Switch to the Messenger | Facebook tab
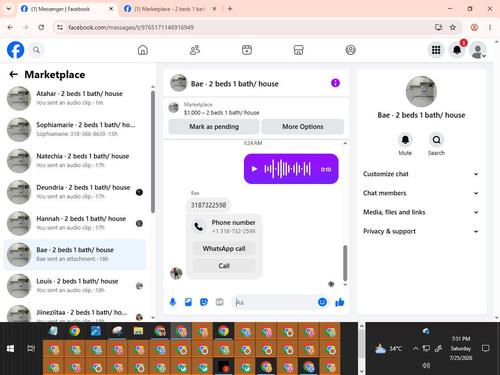 67,9
